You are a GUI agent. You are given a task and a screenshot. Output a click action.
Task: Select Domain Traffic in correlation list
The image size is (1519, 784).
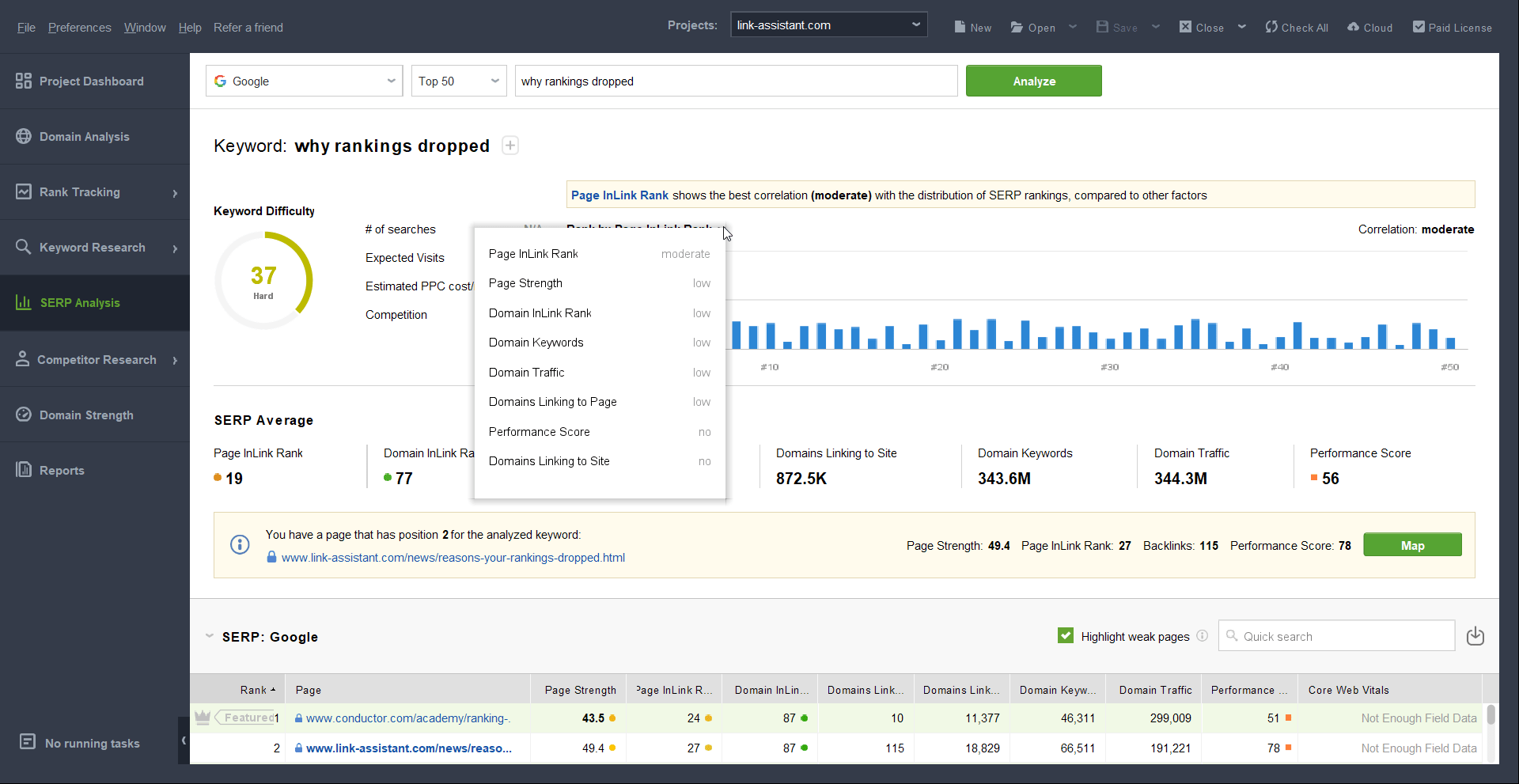[600, 373]
